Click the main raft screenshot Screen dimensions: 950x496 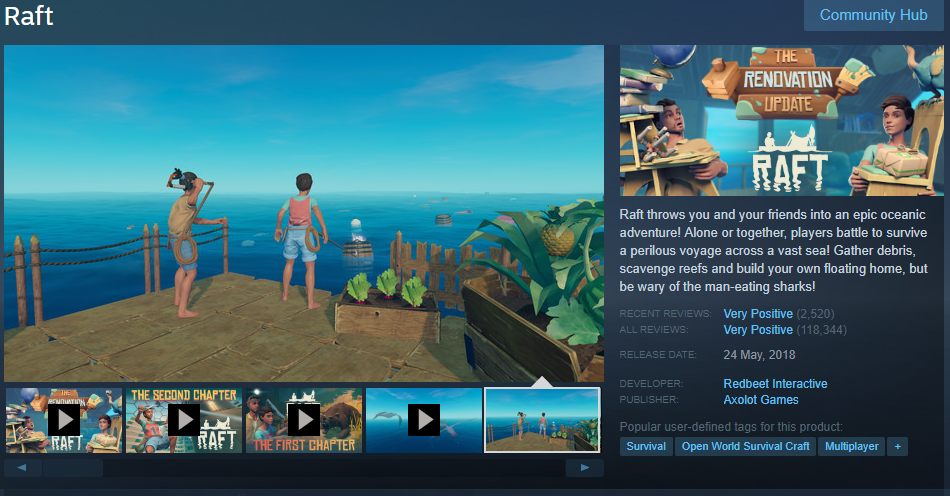pyautogui.click(x=304, y=213)
